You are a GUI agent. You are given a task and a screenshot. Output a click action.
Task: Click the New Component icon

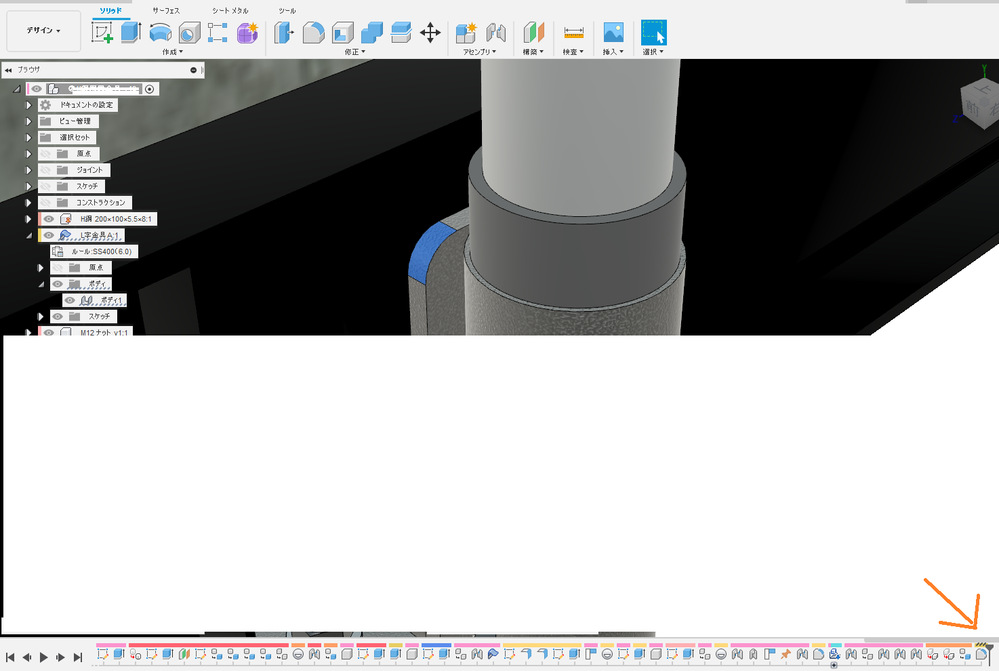tap(466, 32)
